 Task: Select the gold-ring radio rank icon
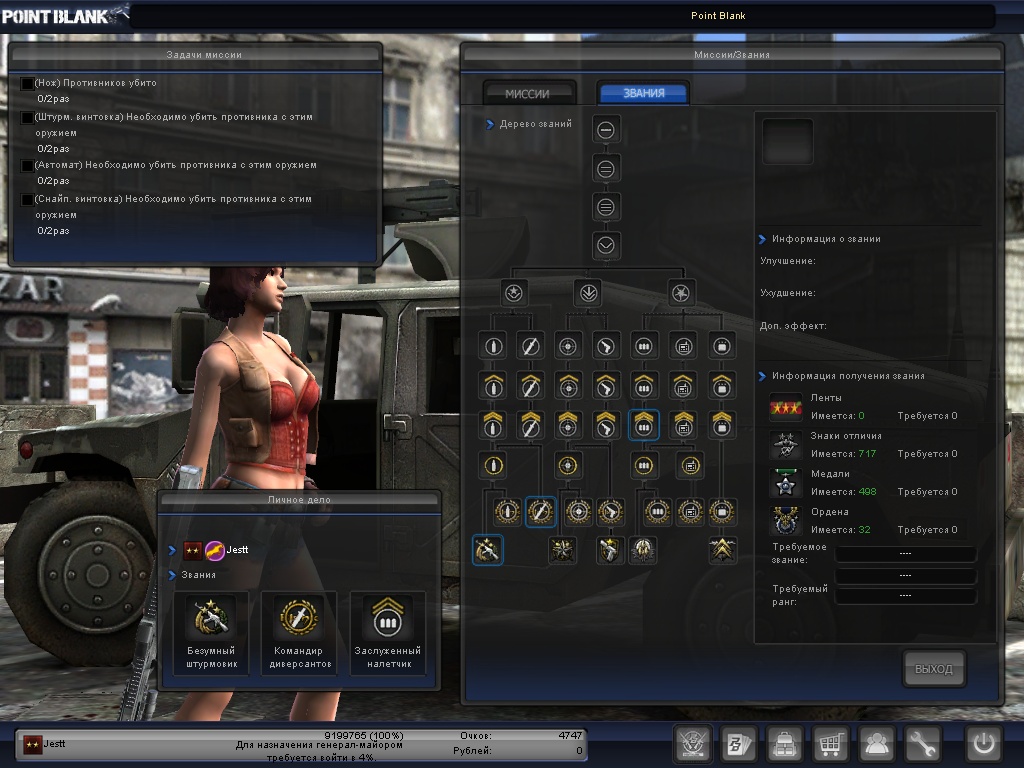[x=690, y=466]
